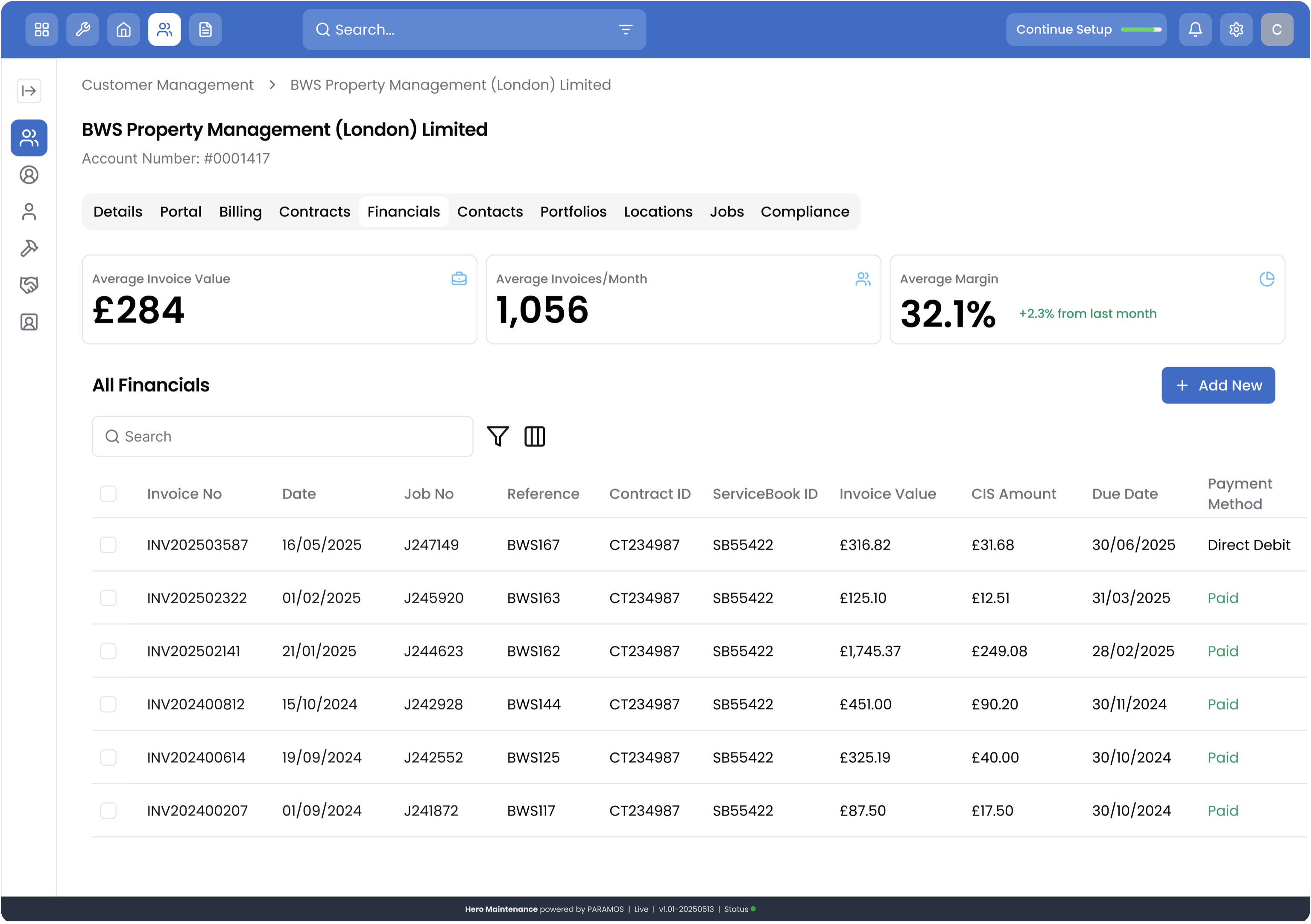Click the handshake partnerships icon in the sidebar
This screenshot has width=1311, height=924.
point(29,285)
